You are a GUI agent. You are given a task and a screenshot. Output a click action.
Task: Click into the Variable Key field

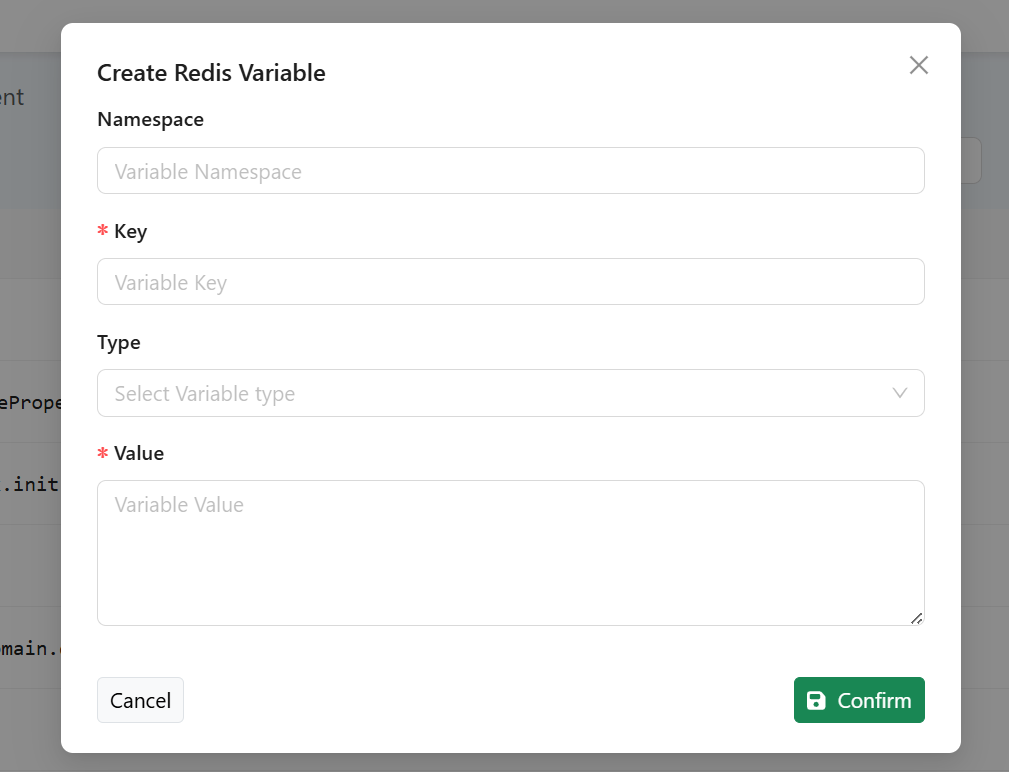pyautogui.click(x=511, y=282)
